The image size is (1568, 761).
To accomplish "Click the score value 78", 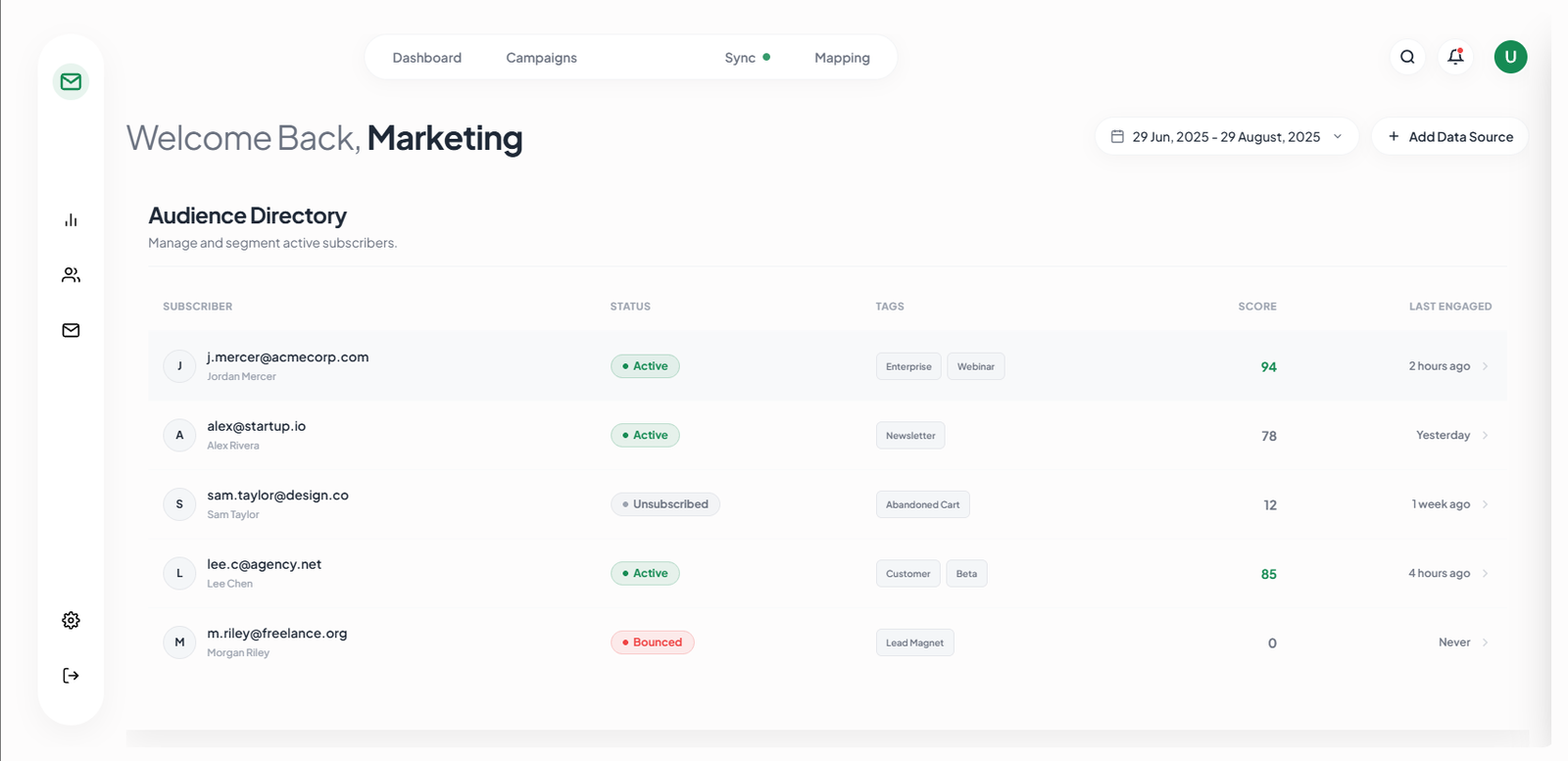I will [x=1269, y=436].
